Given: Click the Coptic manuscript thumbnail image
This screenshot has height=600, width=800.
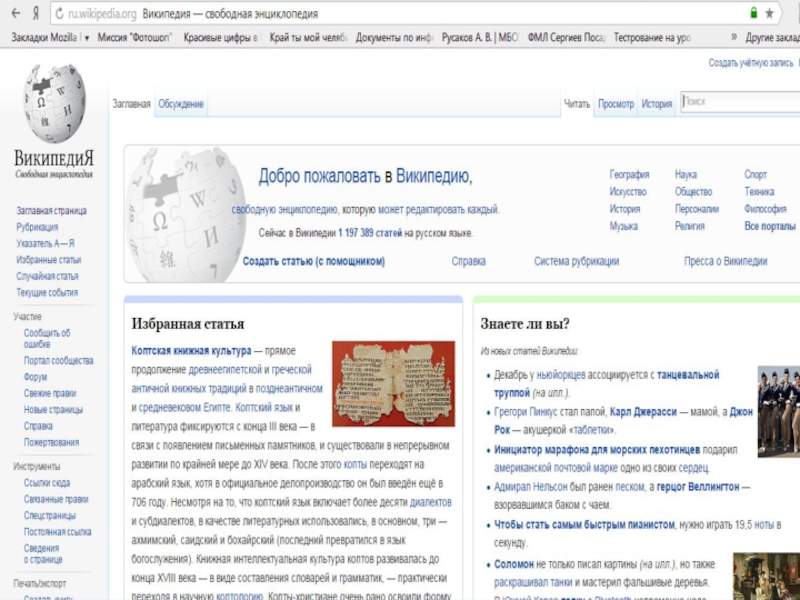Looking at the screenshot, I should point(393,384).
